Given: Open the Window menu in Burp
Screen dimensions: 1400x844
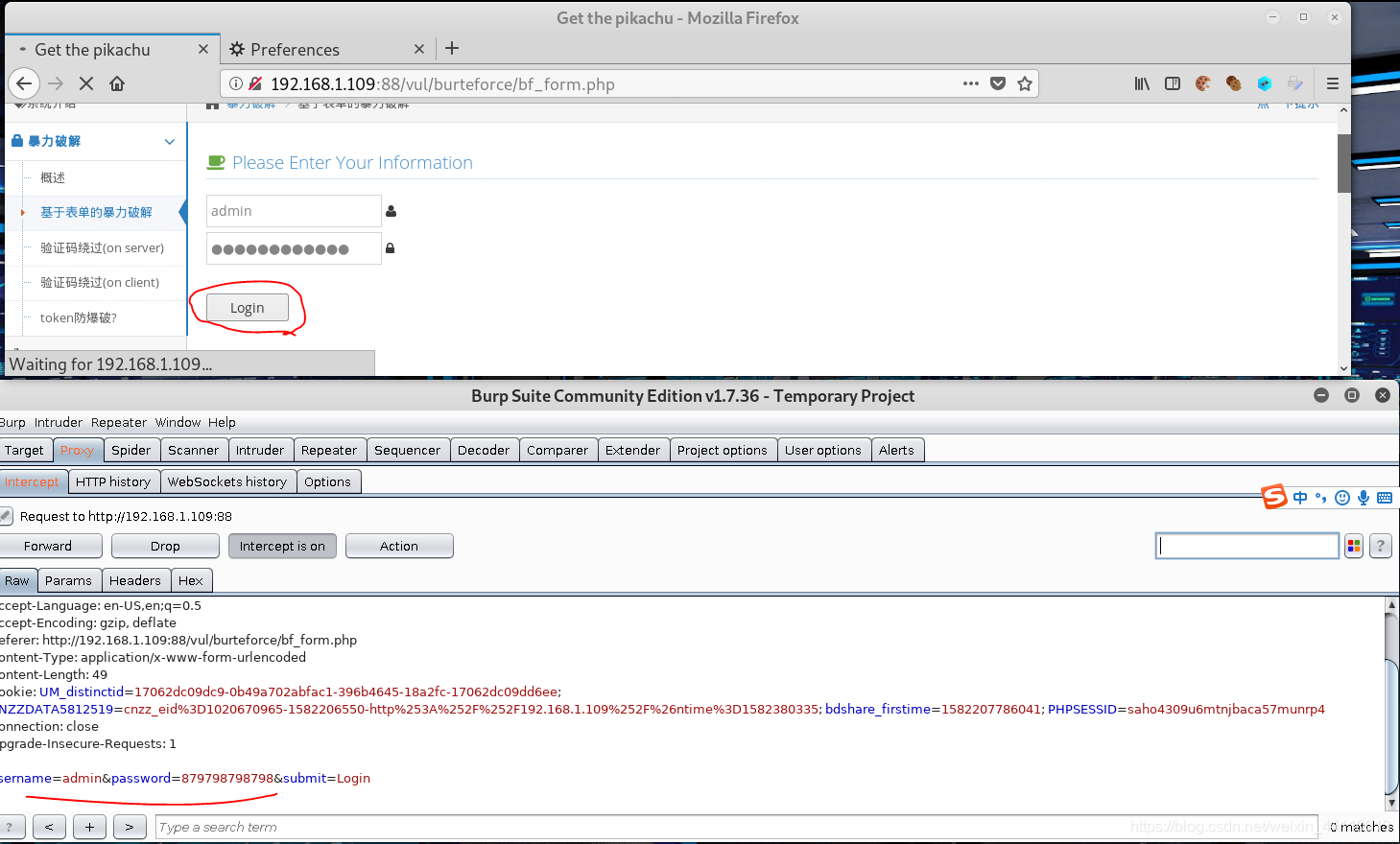Looking at the screenshot, I should pyautogui.click(x=178, y=422).
